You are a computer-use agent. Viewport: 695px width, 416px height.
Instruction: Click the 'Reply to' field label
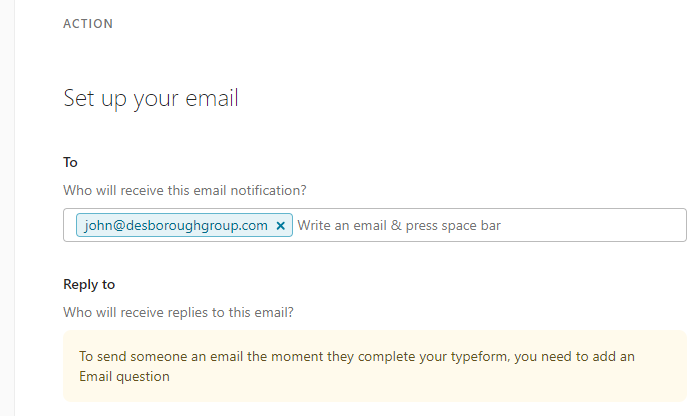[x=89, y=284]
